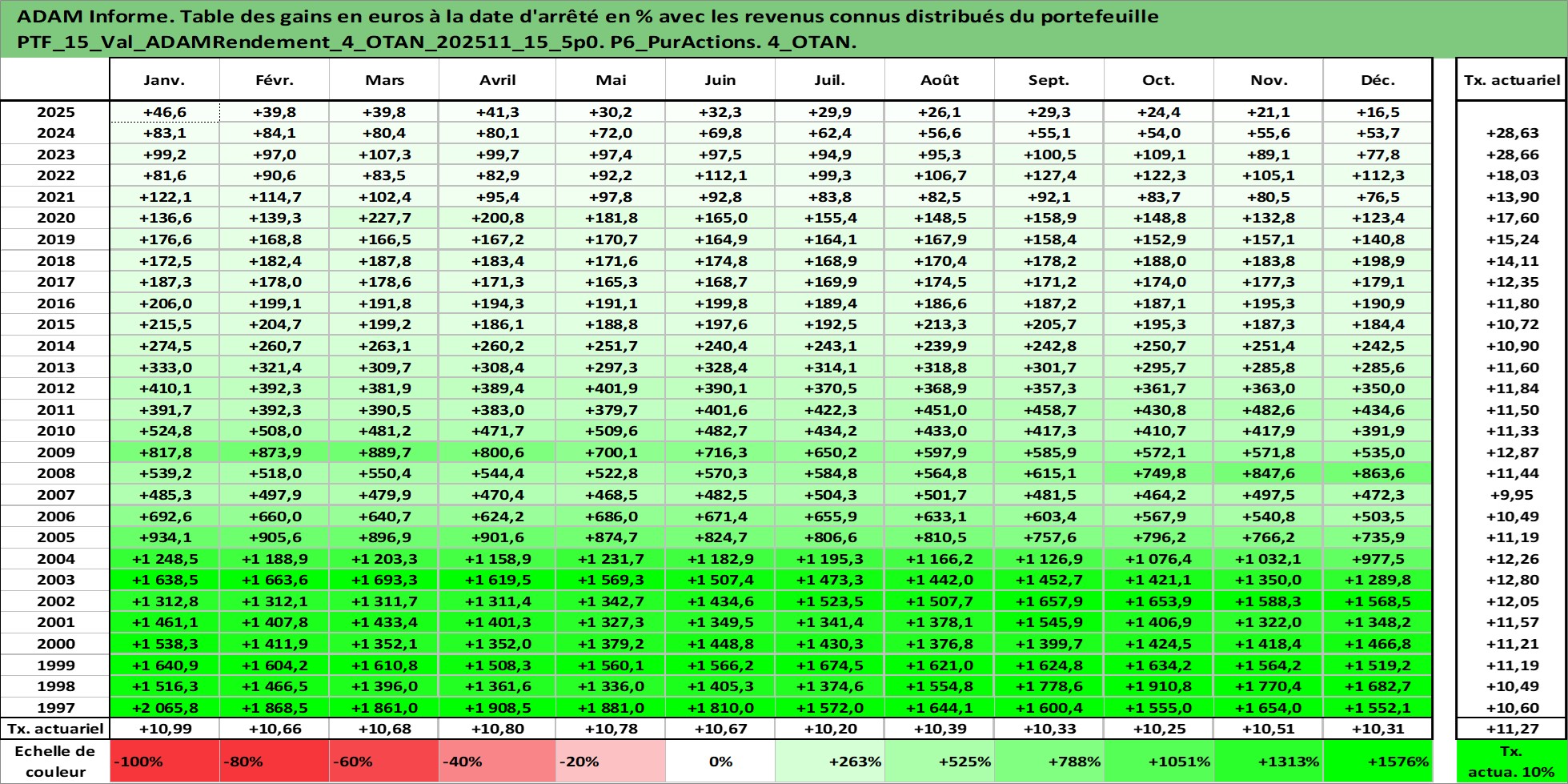Click the +1 657,9 cell in row 2002
This screenshot has width=1568, height=784.
coord(1049,601)
